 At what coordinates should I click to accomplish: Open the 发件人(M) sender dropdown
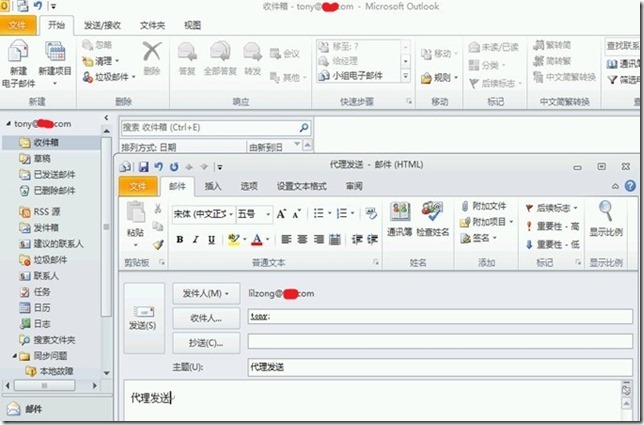coord(206,294)
